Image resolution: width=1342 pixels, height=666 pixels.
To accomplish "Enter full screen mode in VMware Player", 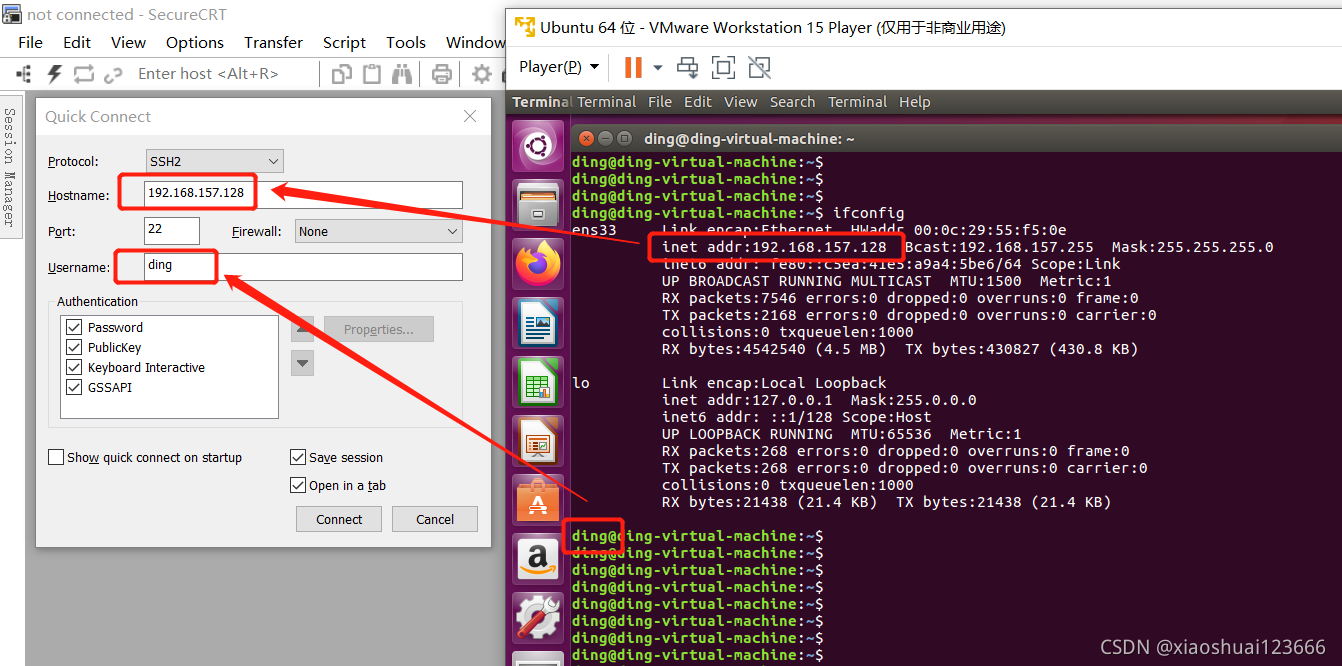I will tap(723, 67).
